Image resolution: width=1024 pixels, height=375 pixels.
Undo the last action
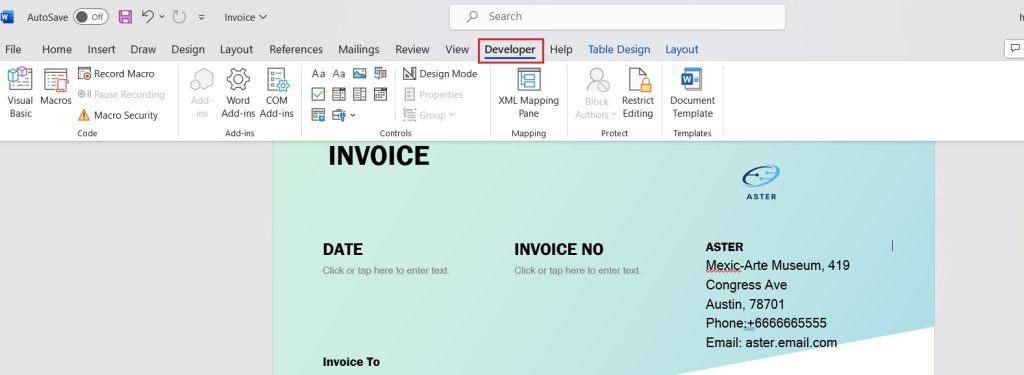click(x=148, y=17)
